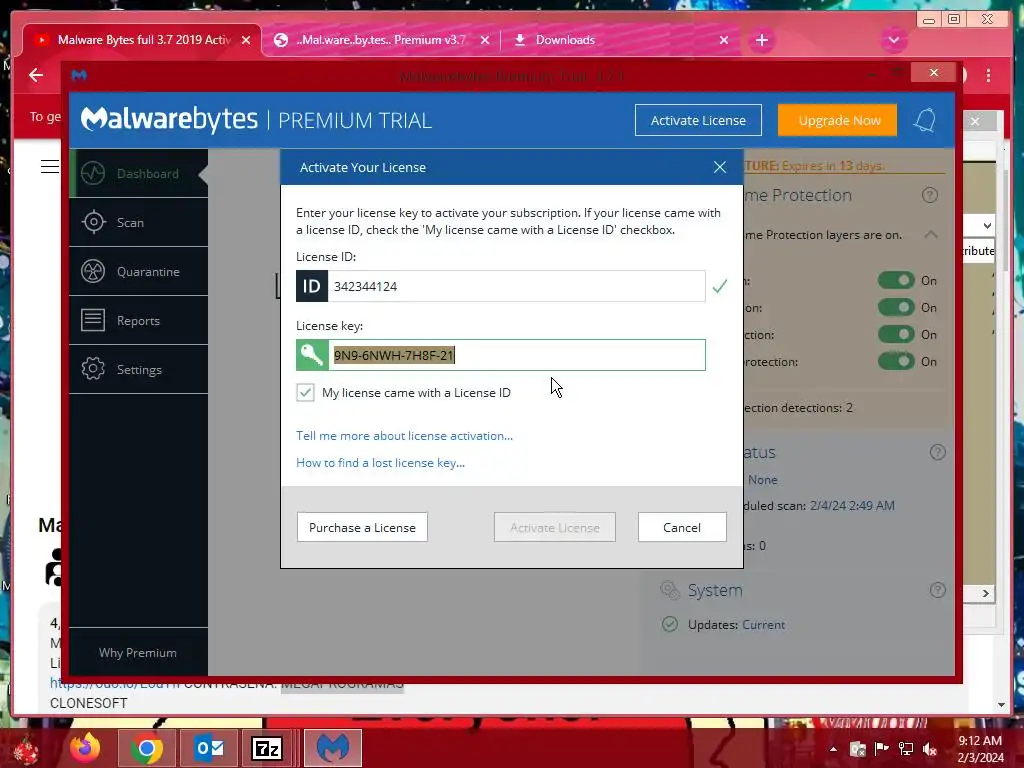
Task: Close the YouTube Malware Bytes tab
Action: click(246, 40)
